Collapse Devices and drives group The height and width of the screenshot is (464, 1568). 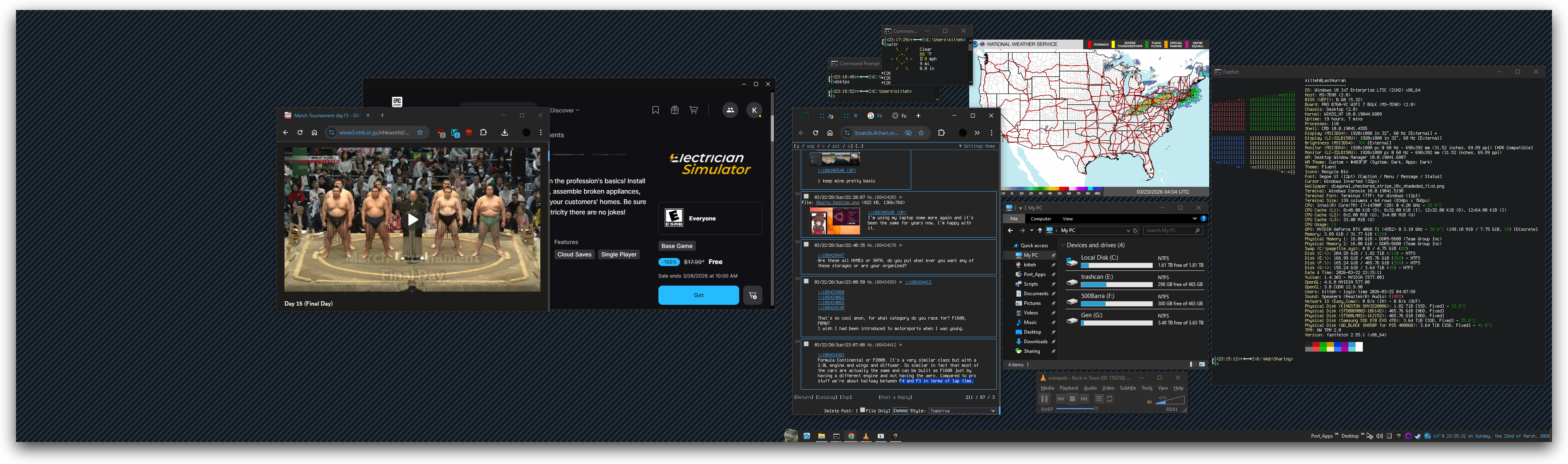(1063, 245)
